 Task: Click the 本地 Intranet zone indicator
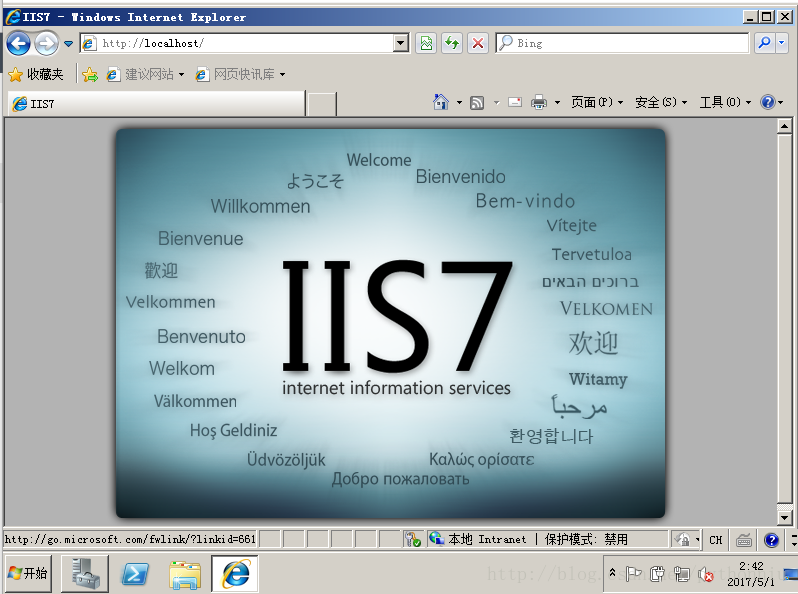click(x=477, y=539)
